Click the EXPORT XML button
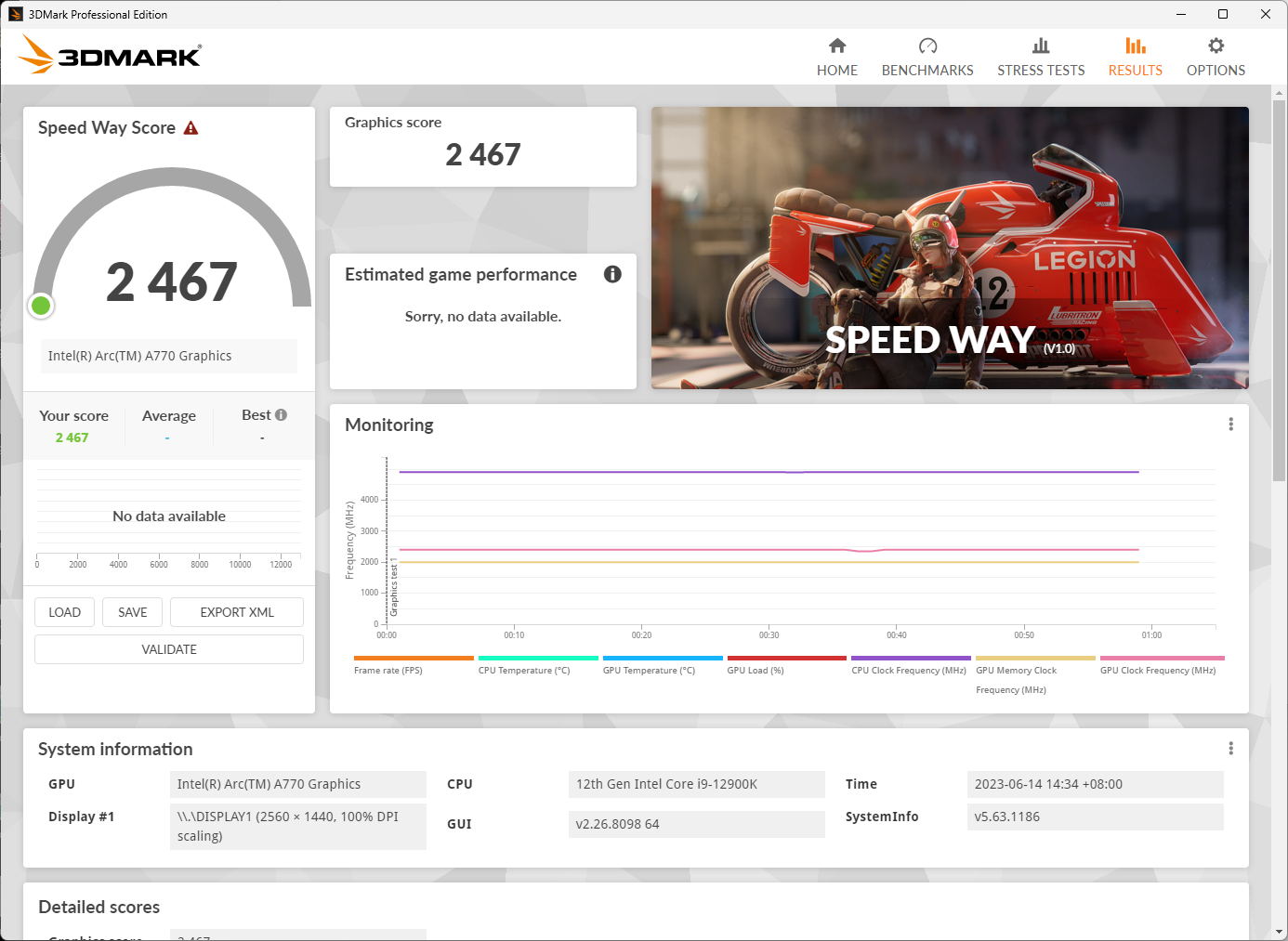Viewport: 1288px width, 941px height. (237, 612)
